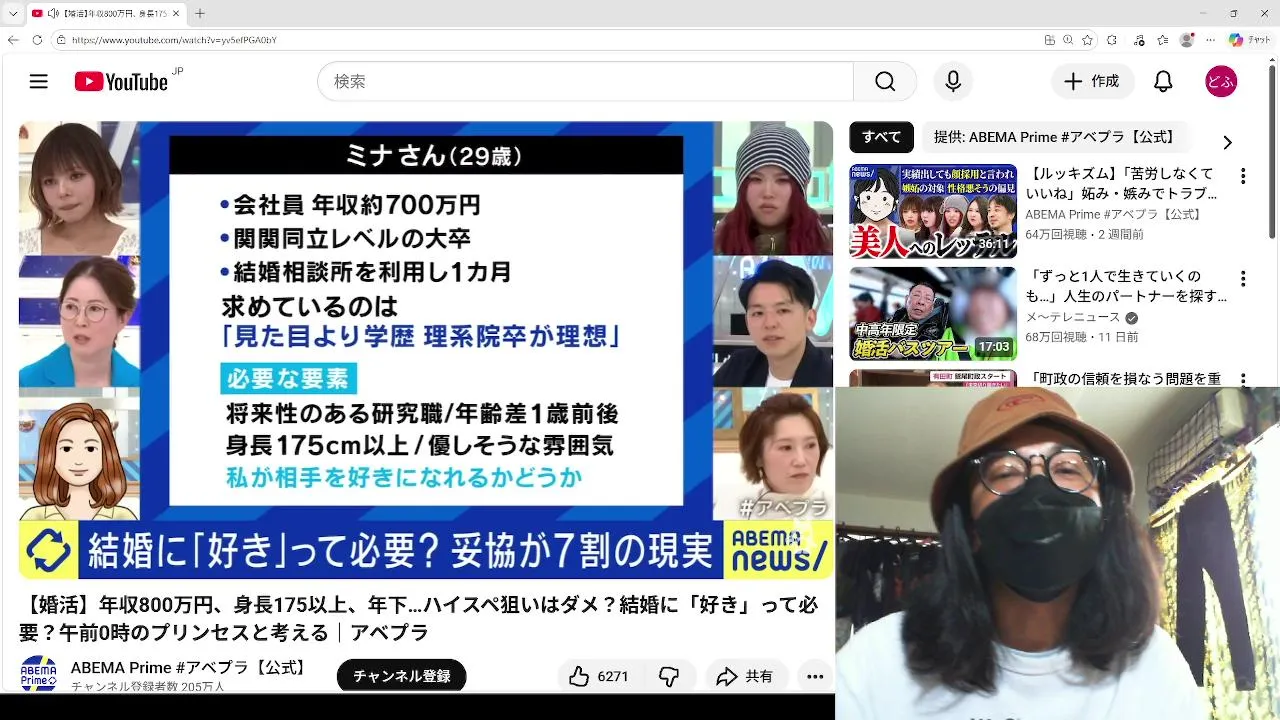Open the YouTube hamburger guide menu
This screenshot has width=1280, height=720.
click(39, 81)
